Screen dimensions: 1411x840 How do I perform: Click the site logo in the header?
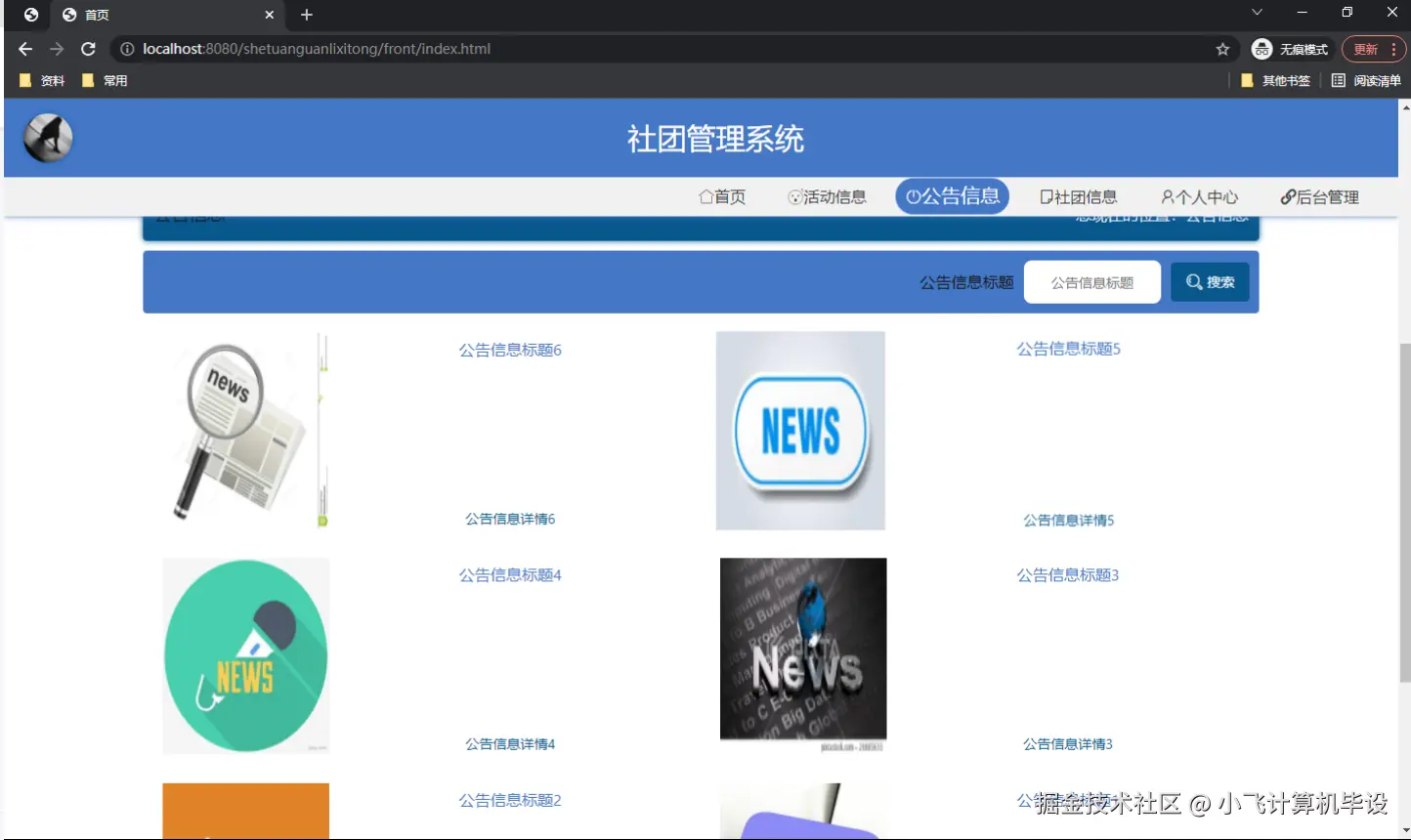(x=47, y=138)
